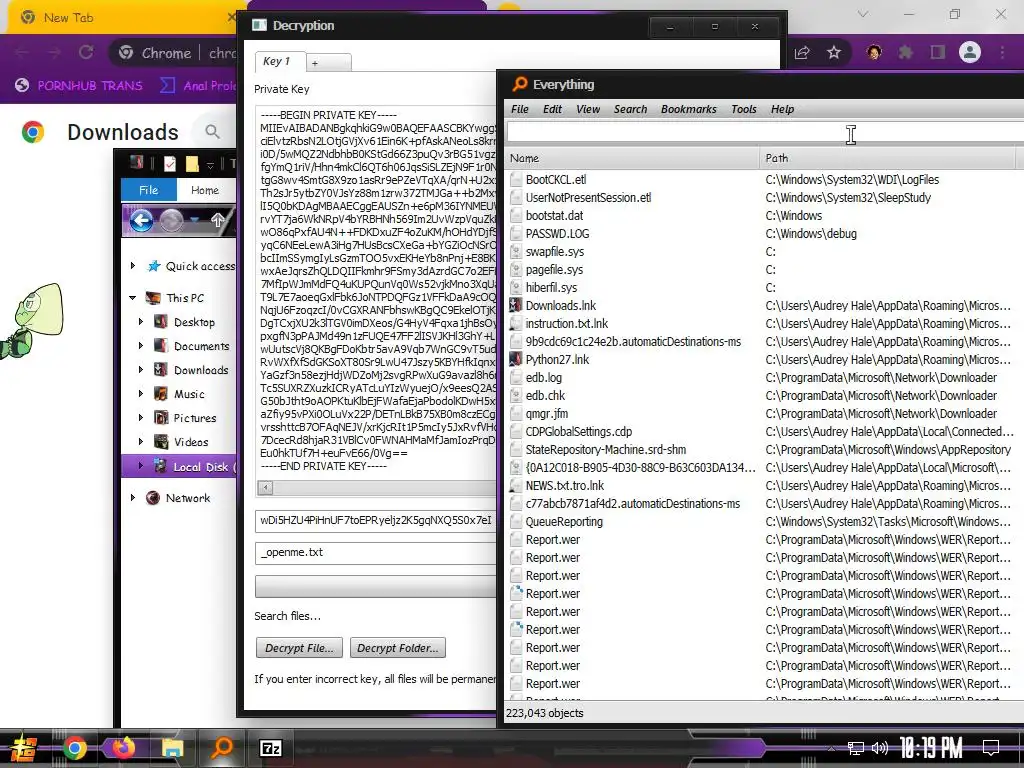Select pagefile.sys in Everything results
The width and height of the screenshot is (1024, 768).
(554, 270)
